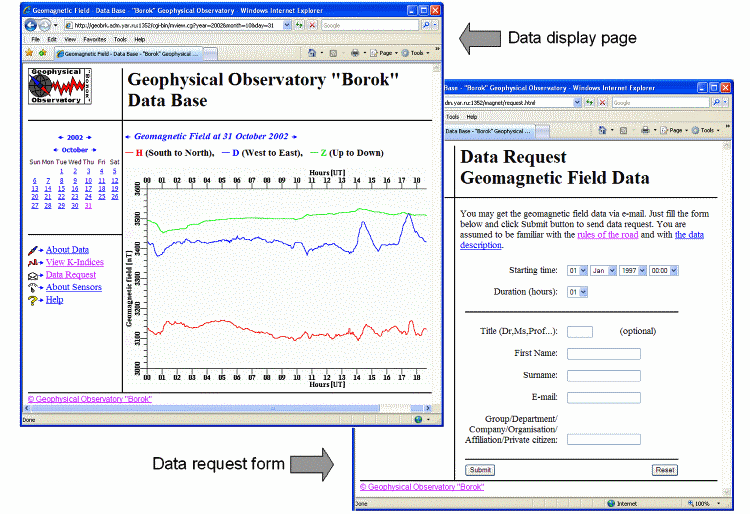Click the question mark icon beside Help
The width and height of the screenshot is (750, 514).
pos(33,300)
